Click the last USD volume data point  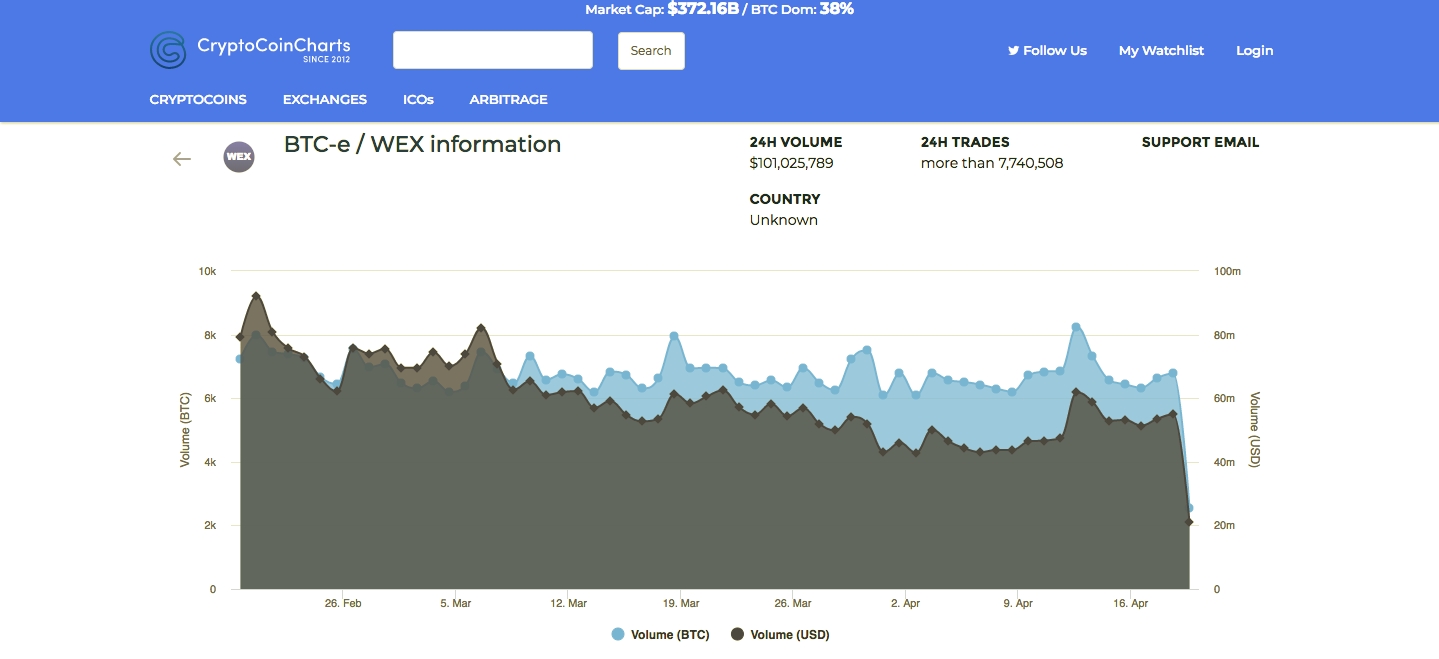(x=1189, y=522)
